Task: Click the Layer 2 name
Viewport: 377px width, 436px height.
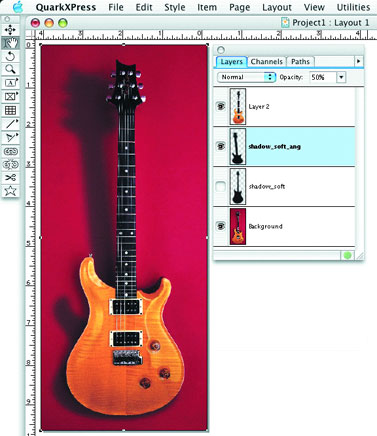Action: click(259, 107)
